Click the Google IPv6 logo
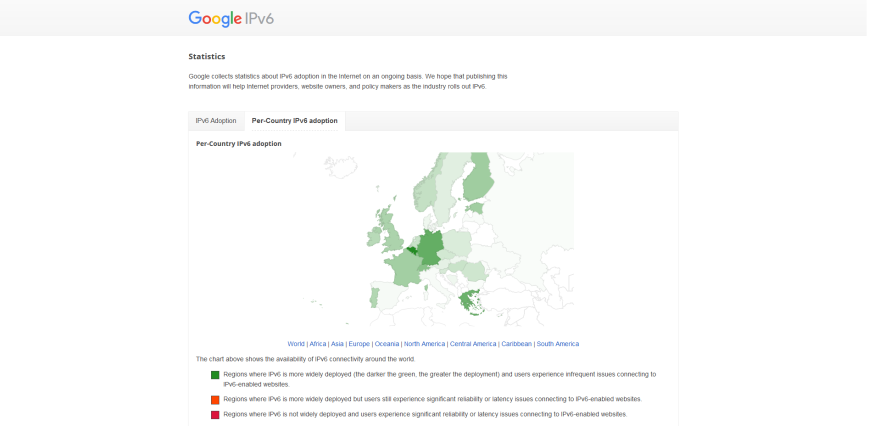 point(231,18)
